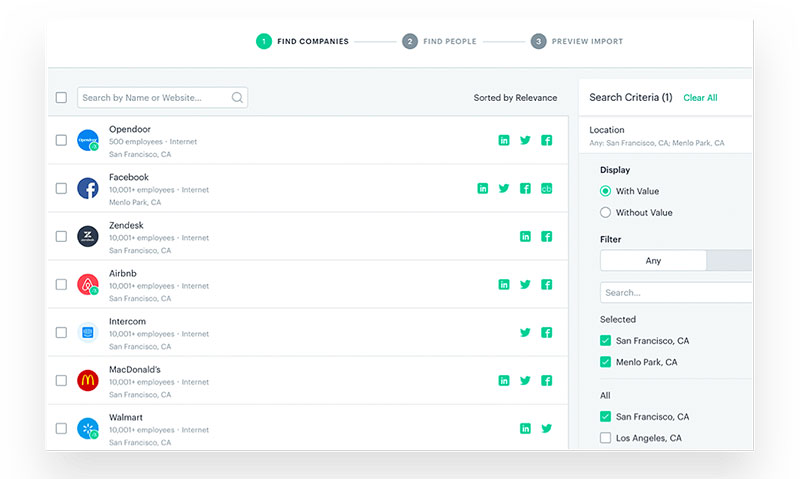Click MacDonald's Facebook page icon

[x=546, y=381]
